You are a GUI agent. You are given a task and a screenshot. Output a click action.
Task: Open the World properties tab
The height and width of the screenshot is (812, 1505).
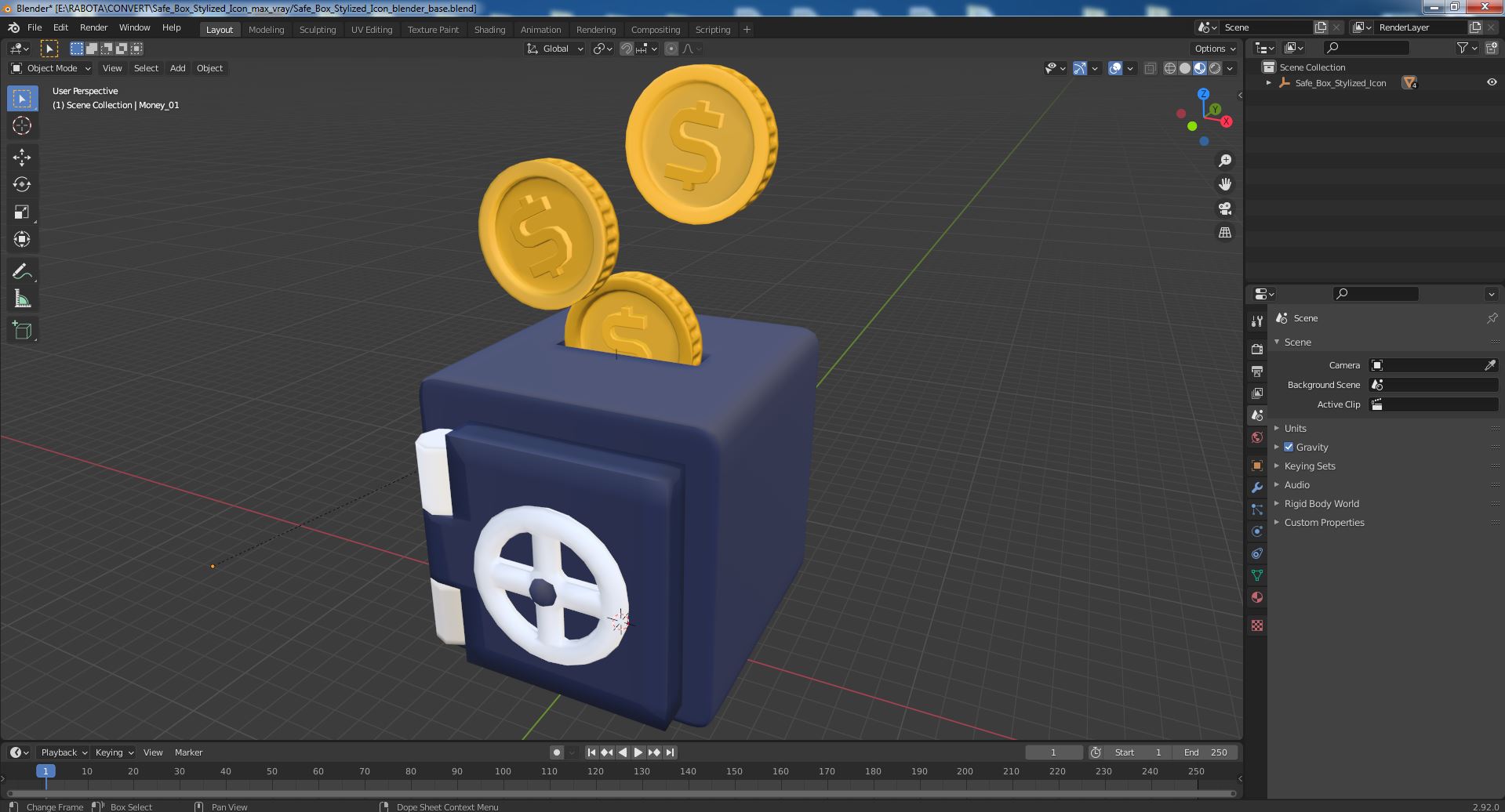1257,437
